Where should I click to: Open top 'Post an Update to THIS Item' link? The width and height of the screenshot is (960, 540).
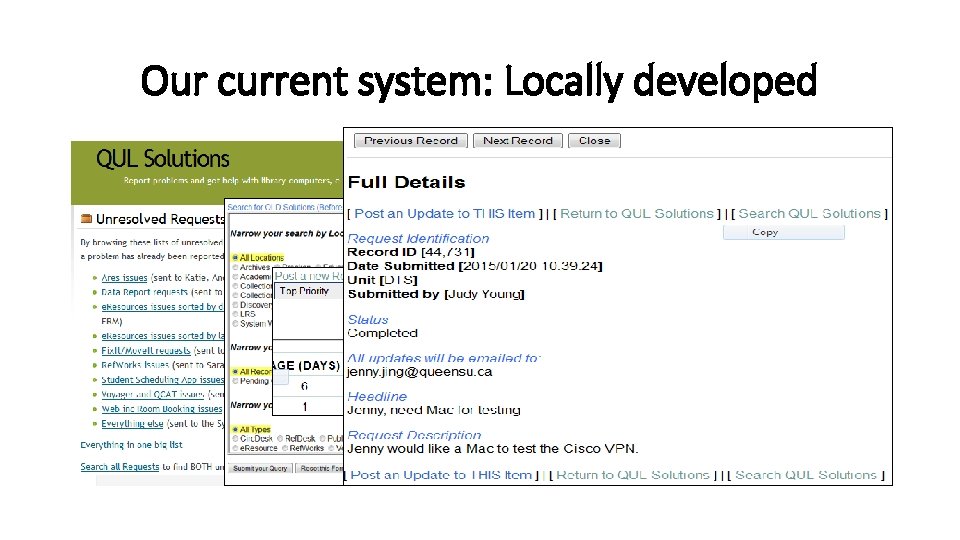[444, 214]
